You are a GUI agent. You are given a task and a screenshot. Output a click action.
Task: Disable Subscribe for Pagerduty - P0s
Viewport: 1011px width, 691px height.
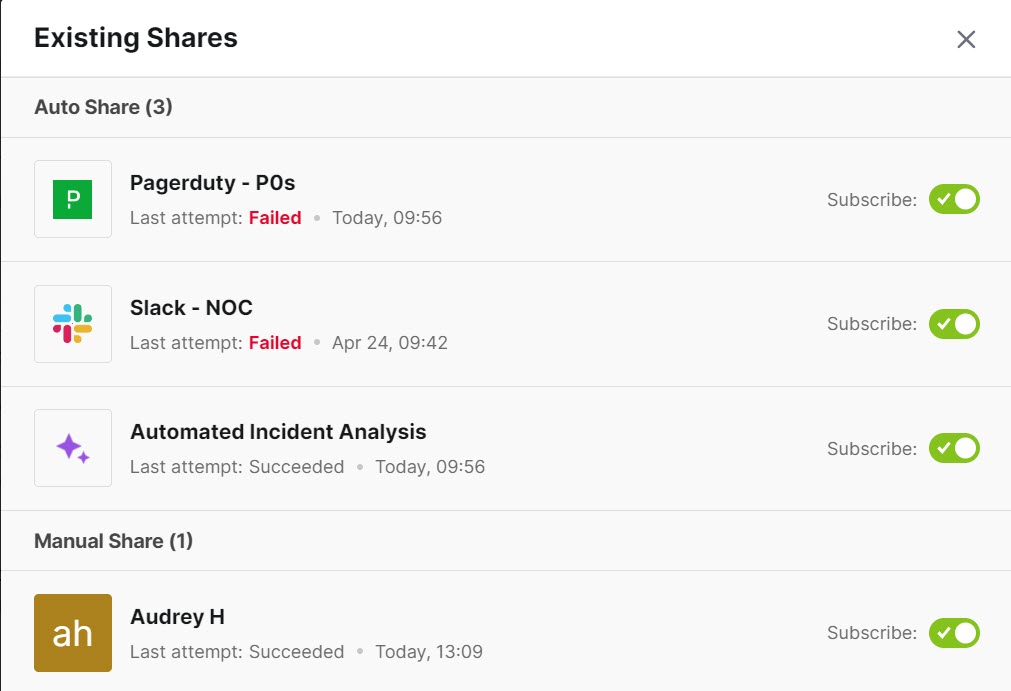(954, 199)
